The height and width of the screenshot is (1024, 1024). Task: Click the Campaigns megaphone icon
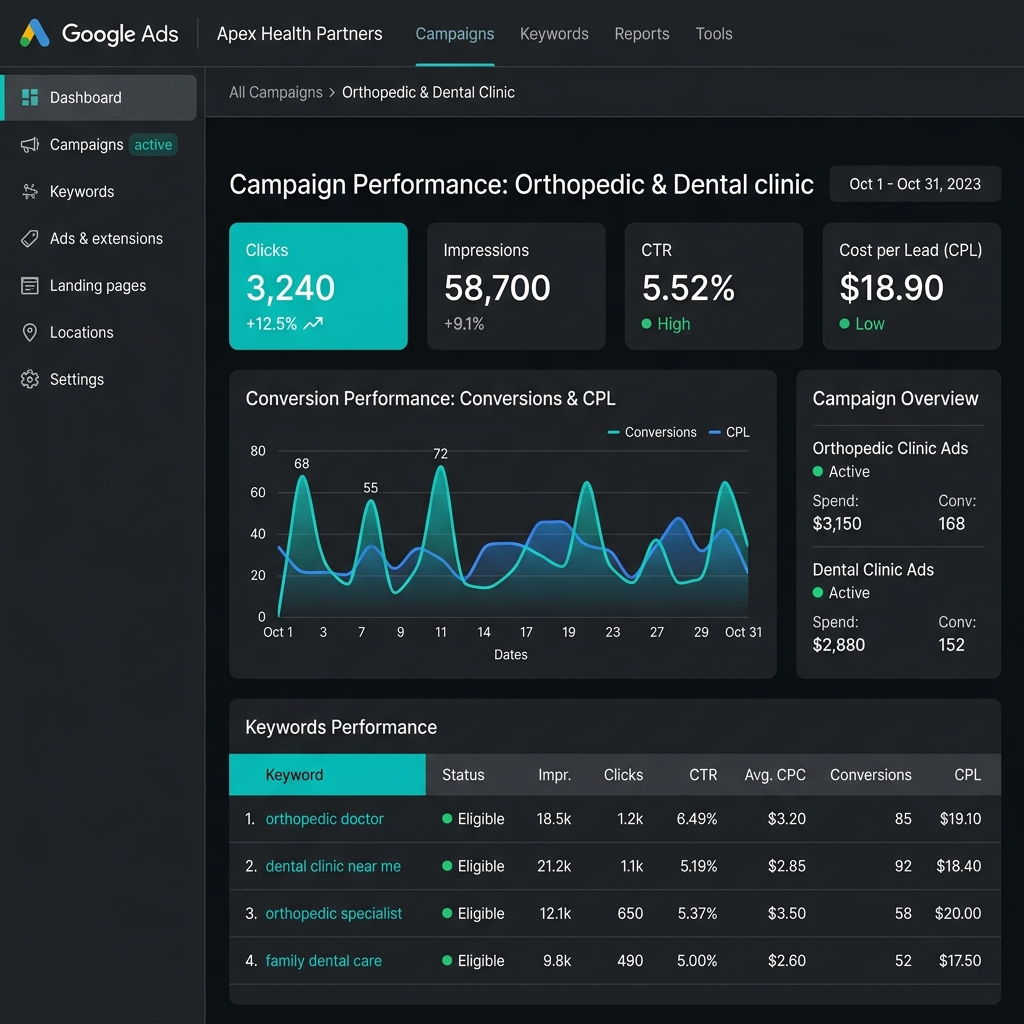click(29, 144)
